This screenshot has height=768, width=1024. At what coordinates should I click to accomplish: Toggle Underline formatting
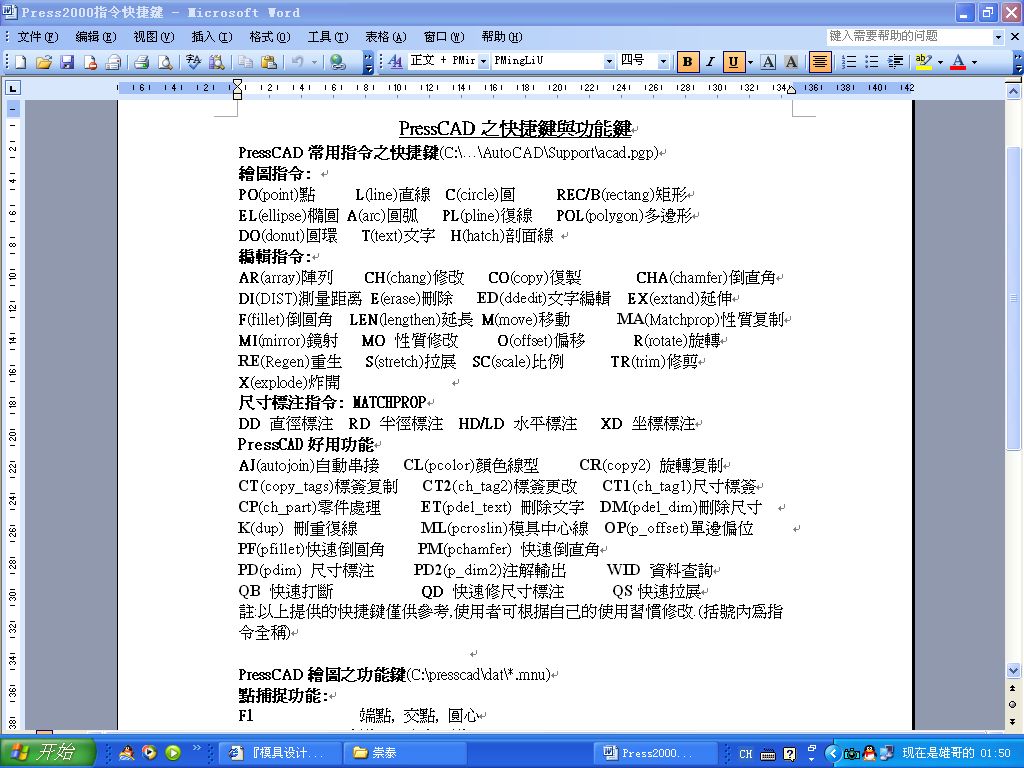[733, 61]
